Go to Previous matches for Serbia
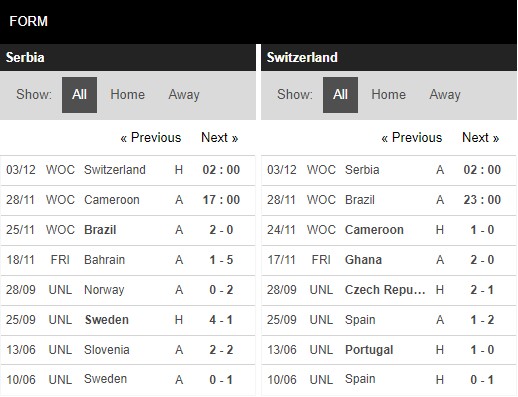 pyautogui.click(x=151, y=138)
